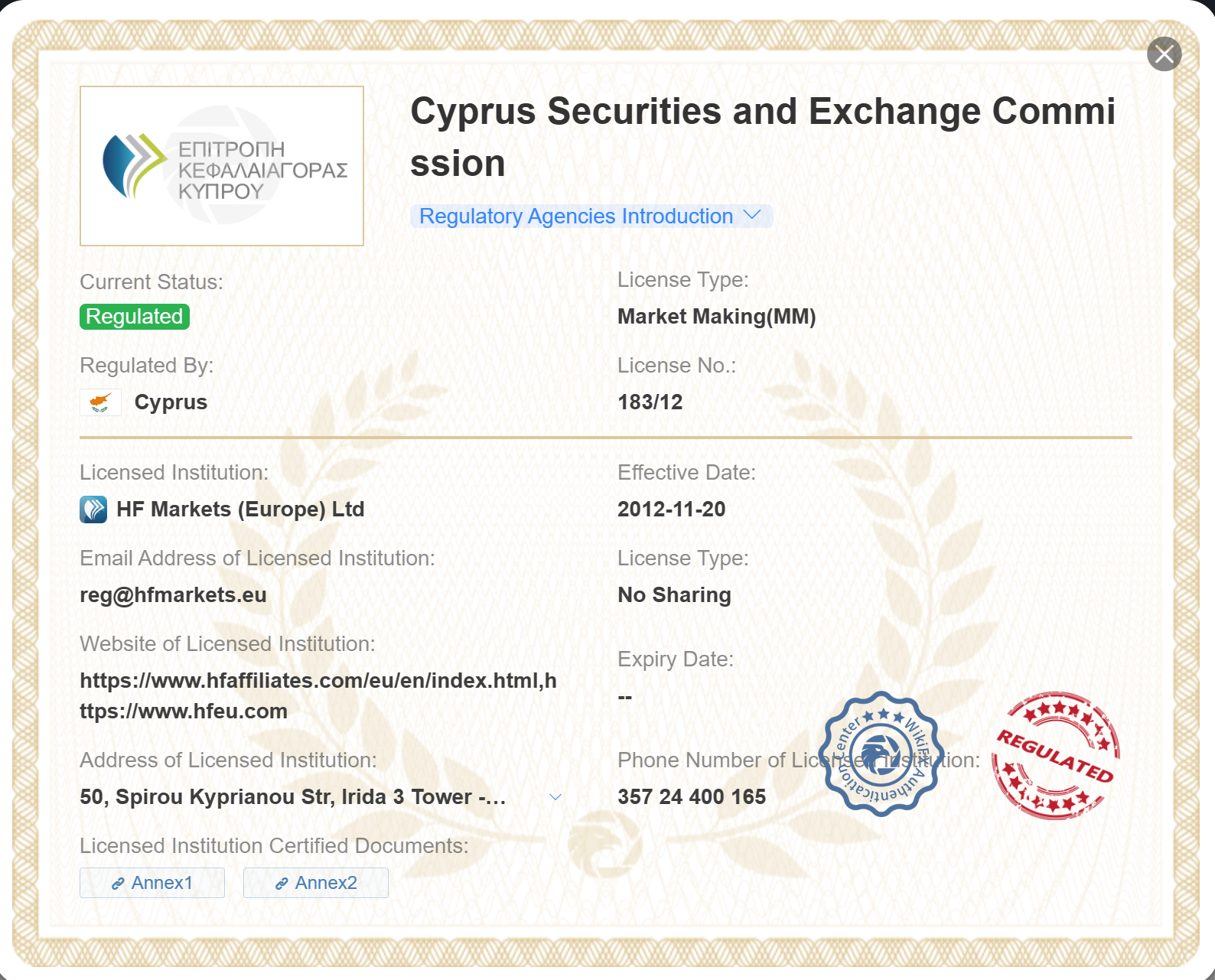Click the Market Making(MM) license type

click(x=717, y=317)
